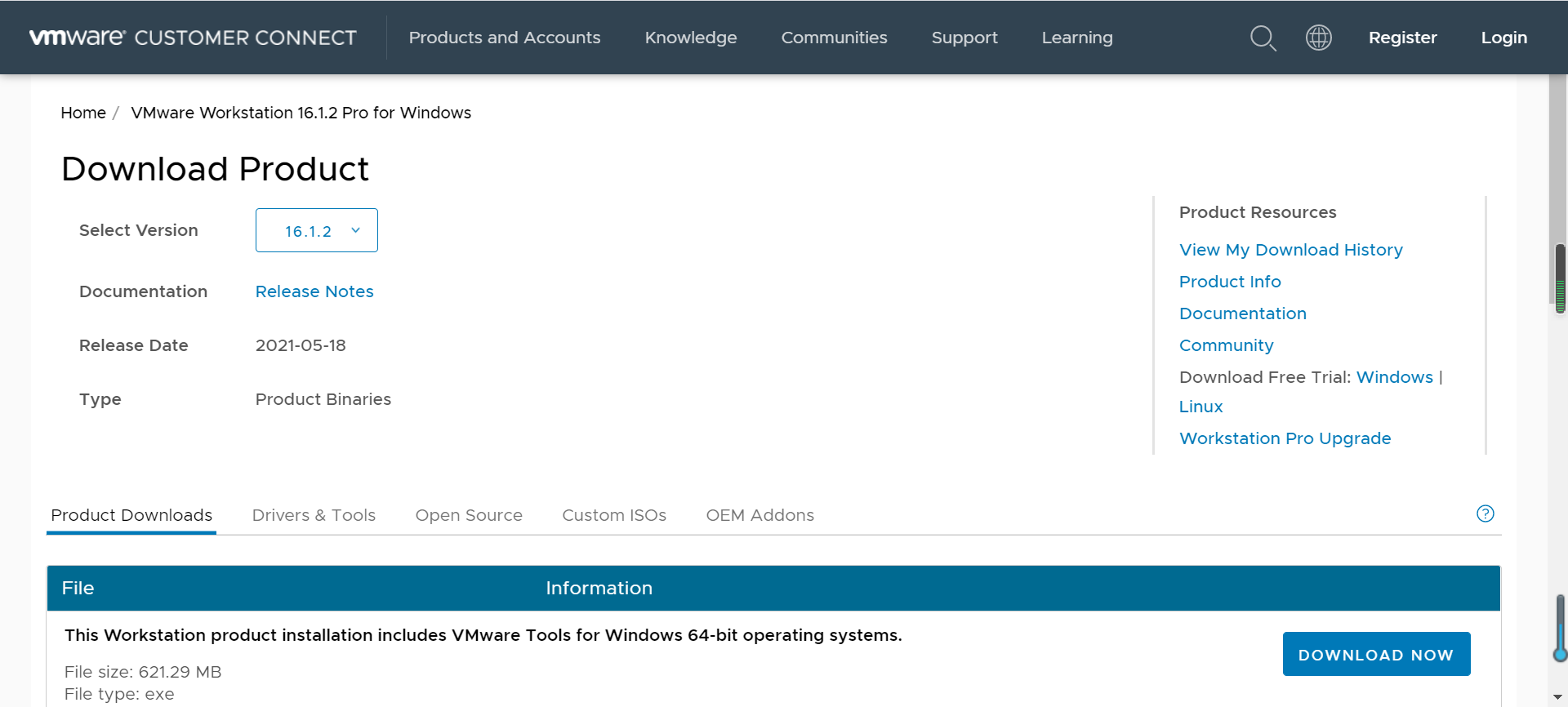This screenshot has width=1568, height=707.
Task: Click the Login link
Action: point(1503,38)
